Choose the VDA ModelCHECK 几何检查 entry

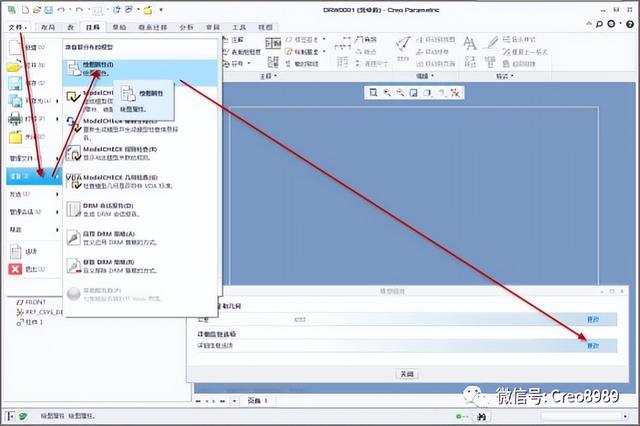pos(140,182)
